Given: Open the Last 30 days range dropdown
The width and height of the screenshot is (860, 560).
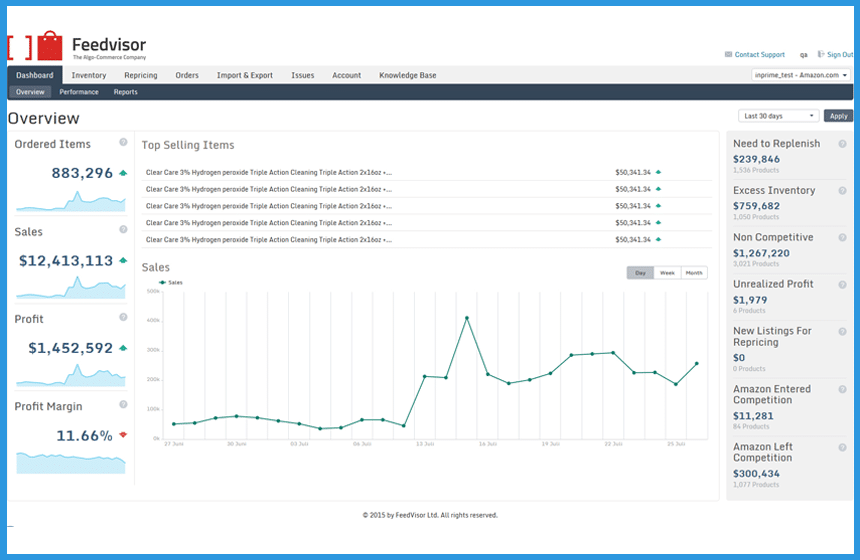Looking at the screenshot, I should [778, 116].
